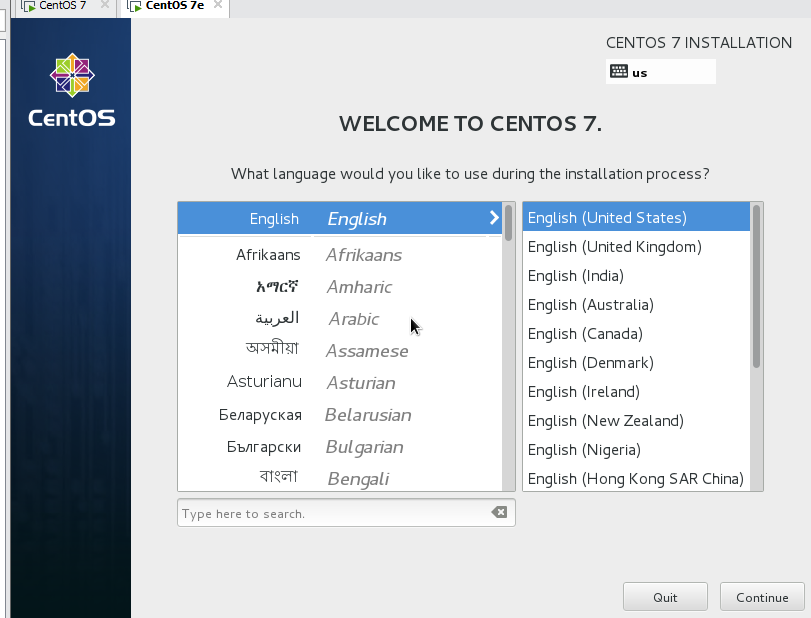
Task: Click the language list scrollbar
Action: (x=509, y=222)
